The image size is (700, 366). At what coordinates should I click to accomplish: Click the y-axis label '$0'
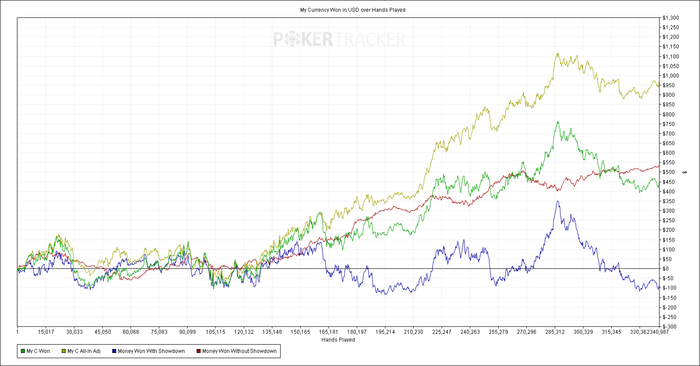(x=666, y=269)
